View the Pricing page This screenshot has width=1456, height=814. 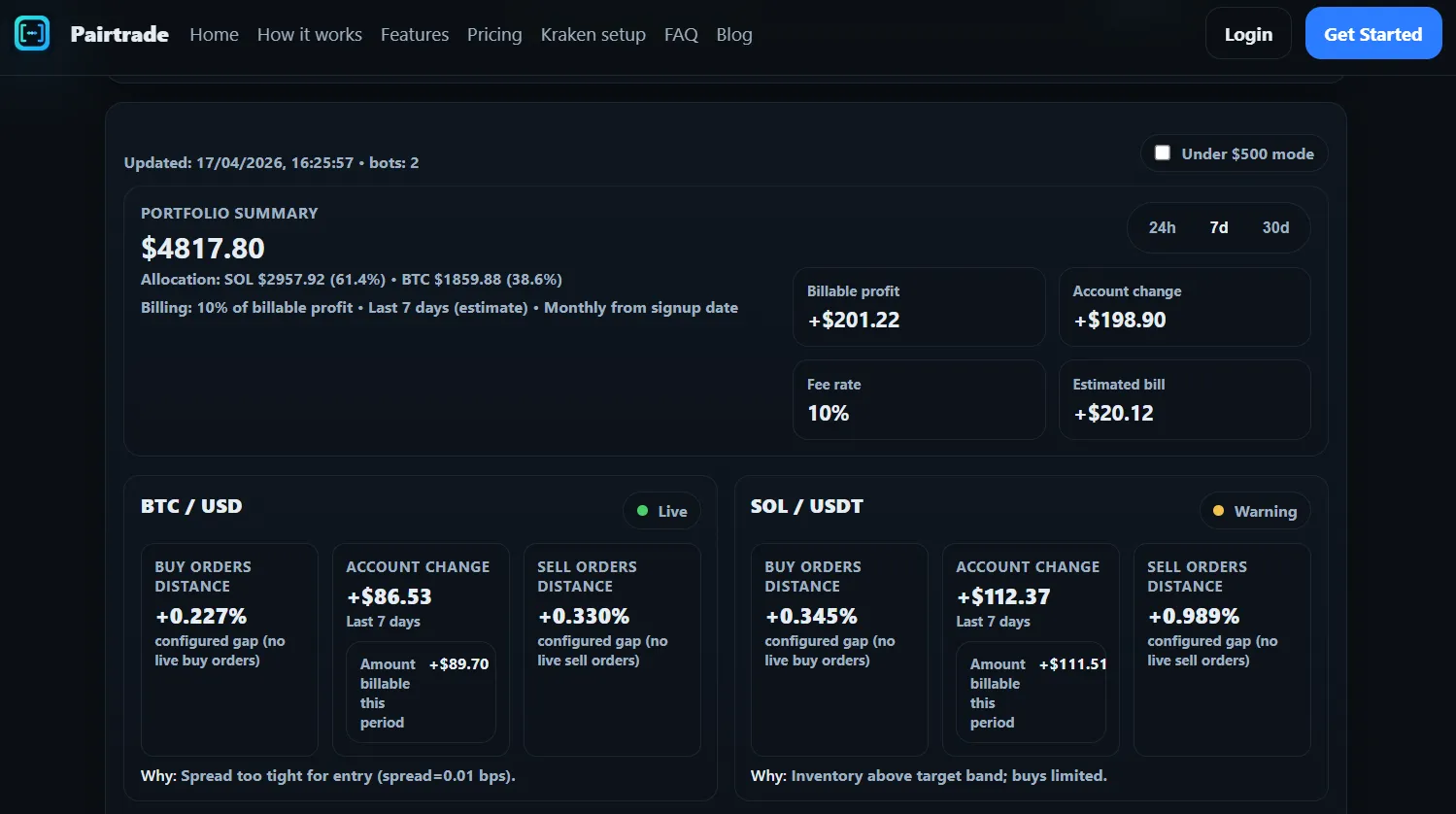pos(494,34)
